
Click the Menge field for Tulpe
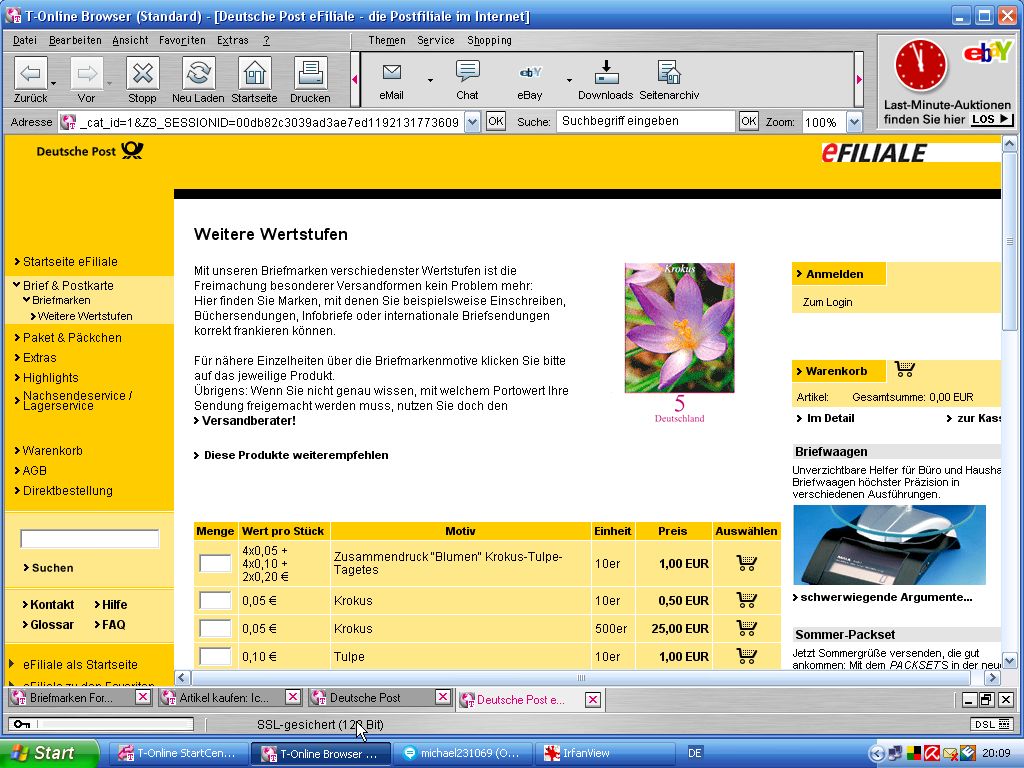[x=215, y=657]
